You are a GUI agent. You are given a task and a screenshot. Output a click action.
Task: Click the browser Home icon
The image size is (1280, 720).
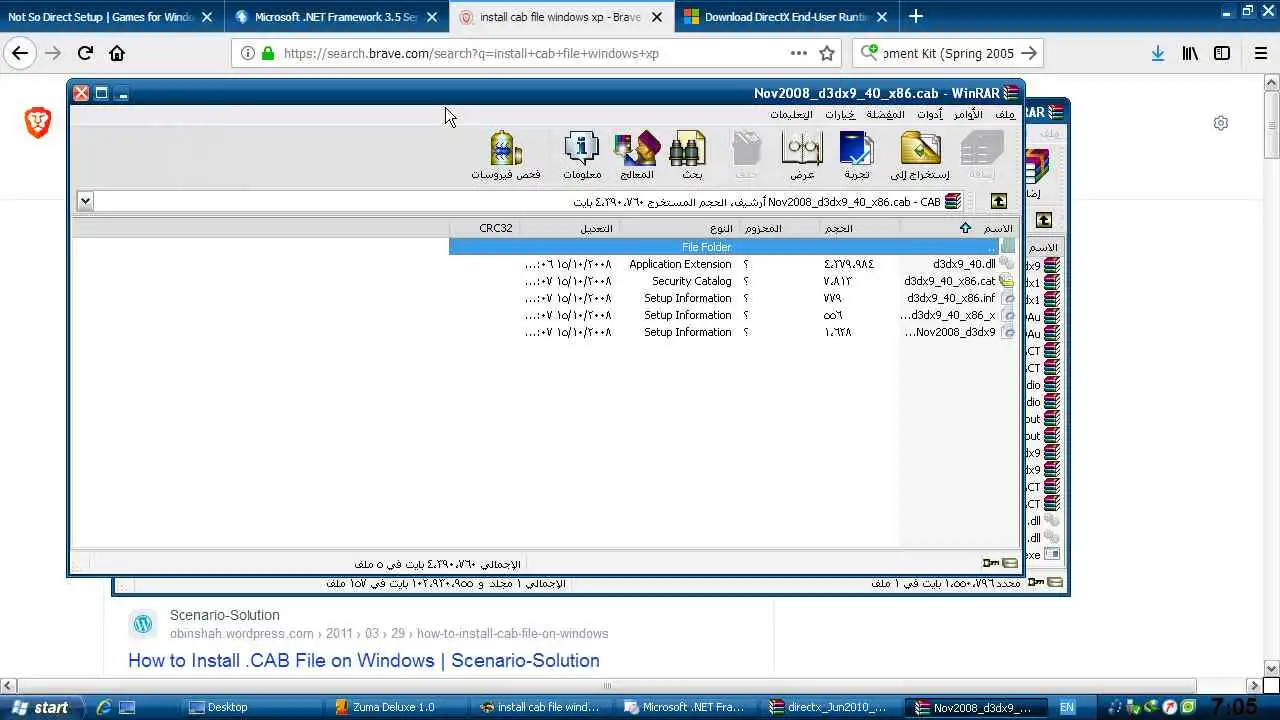click(x=117, y=54)
